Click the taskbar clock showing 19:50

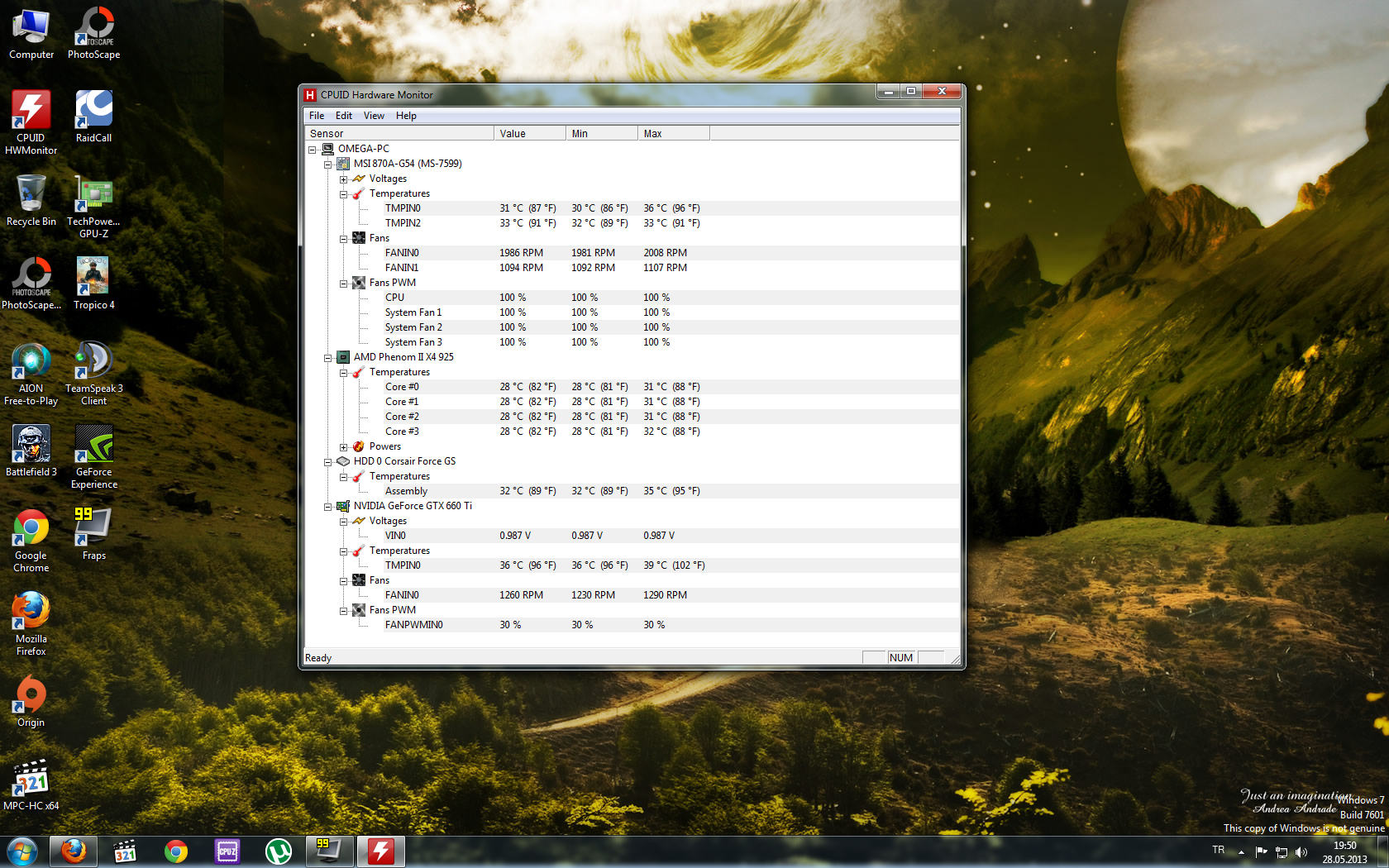coord(1344,852)
